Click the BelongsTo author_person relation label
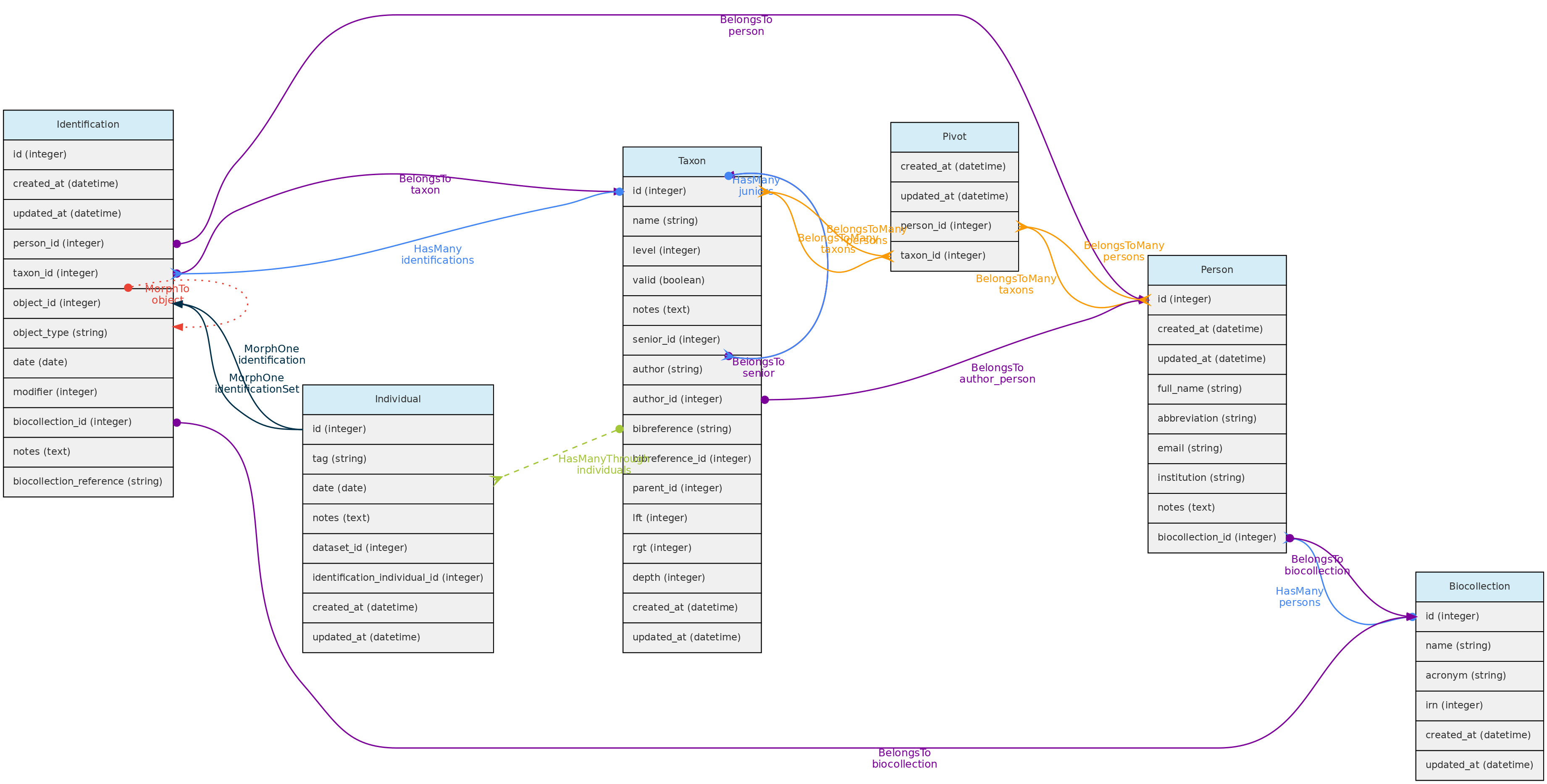The image size is (1547, 784). (997, 373)
